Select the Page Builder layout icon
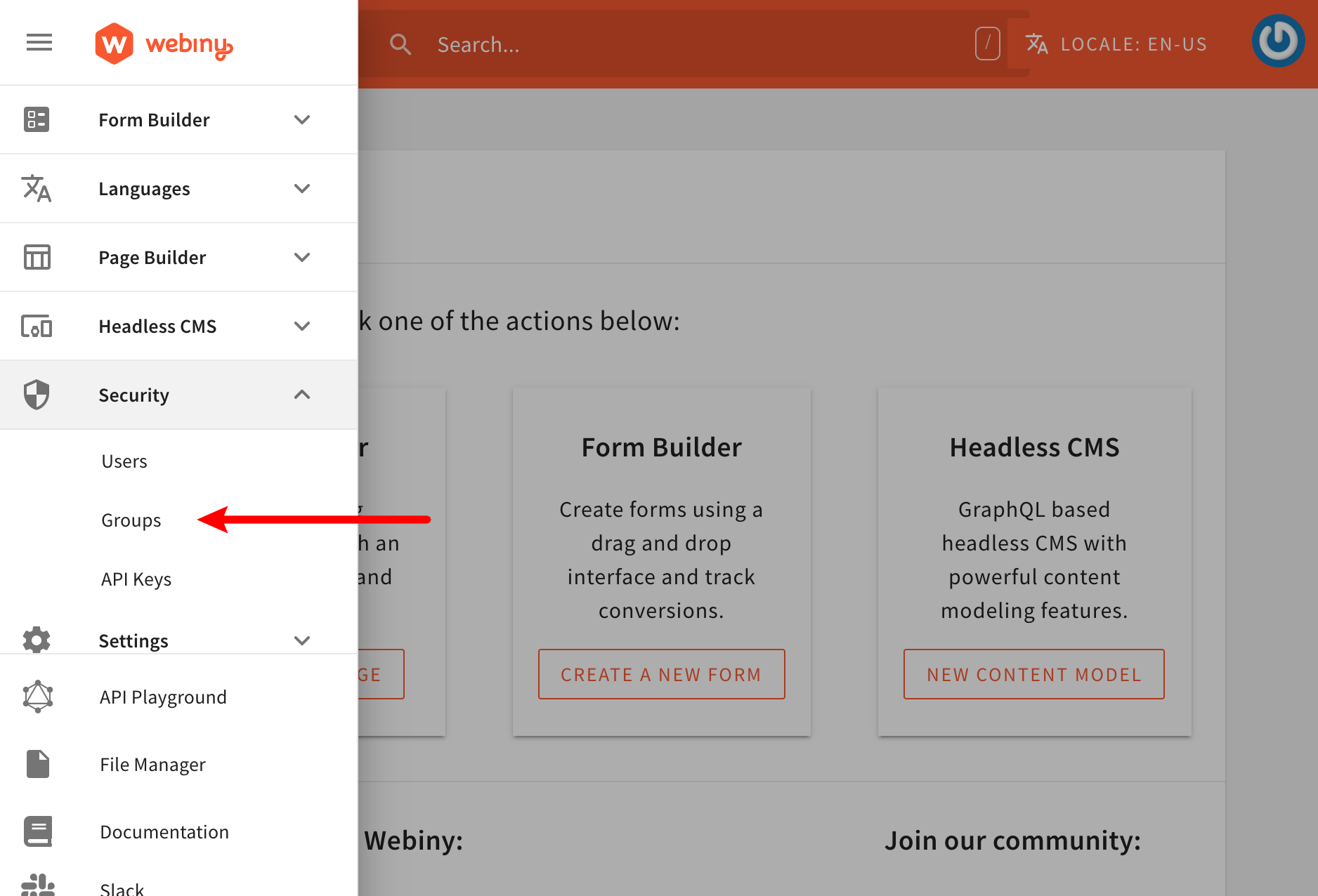Image resolution: width=1318 pixels, height=896 pixels. [x=37, y=257]
